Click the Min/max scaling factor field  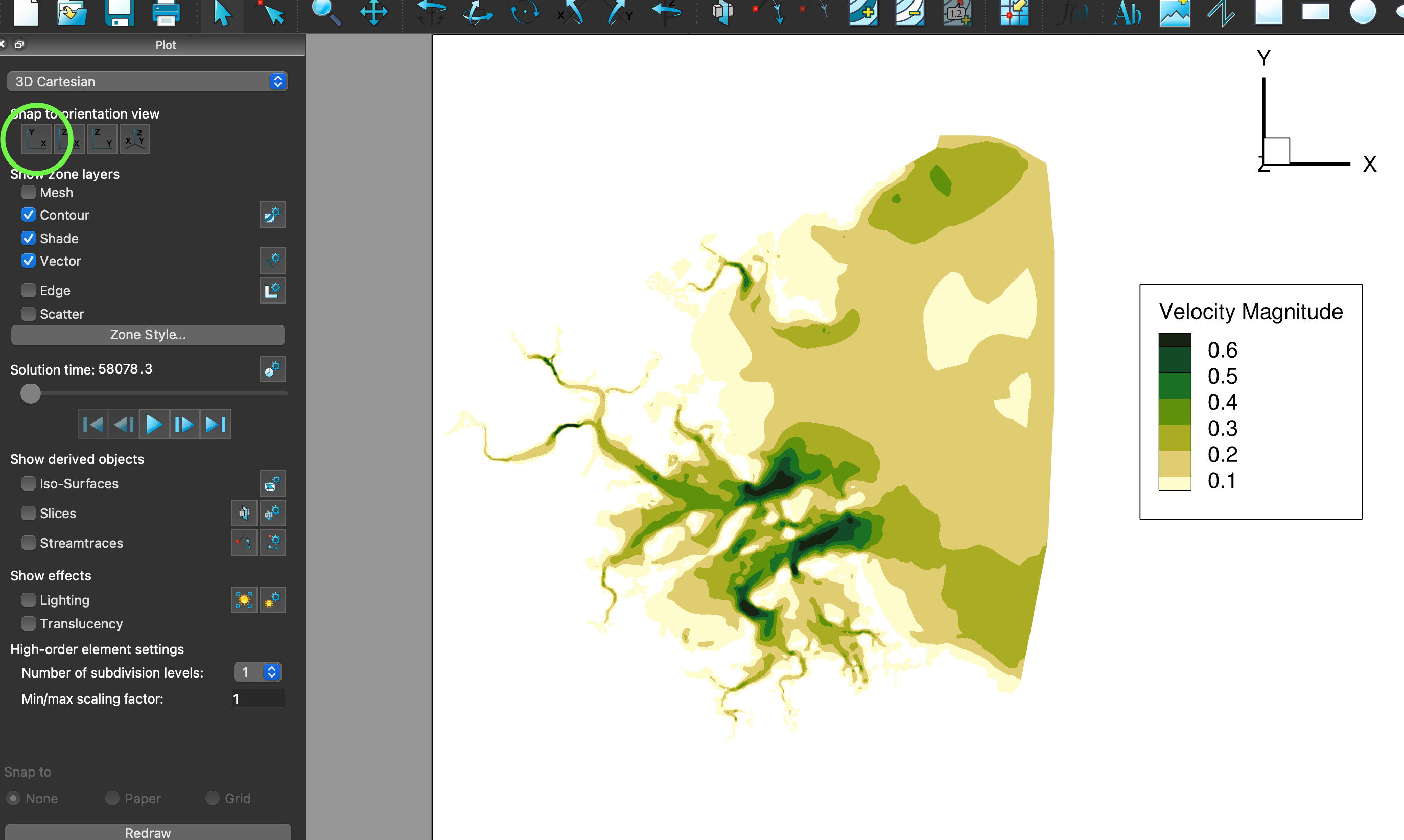point(258,698)
